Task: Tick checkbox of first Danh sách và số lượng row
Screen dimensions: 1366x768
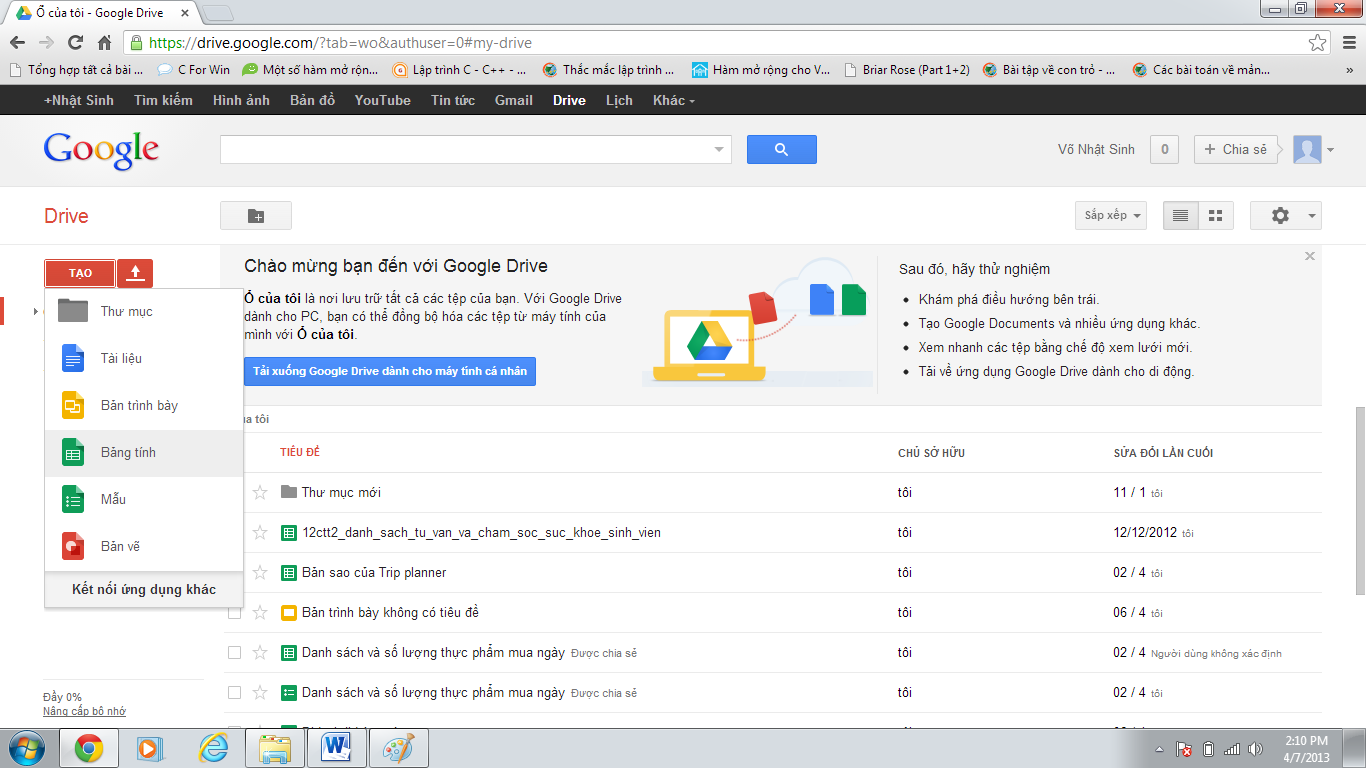Action: point(234,652)
